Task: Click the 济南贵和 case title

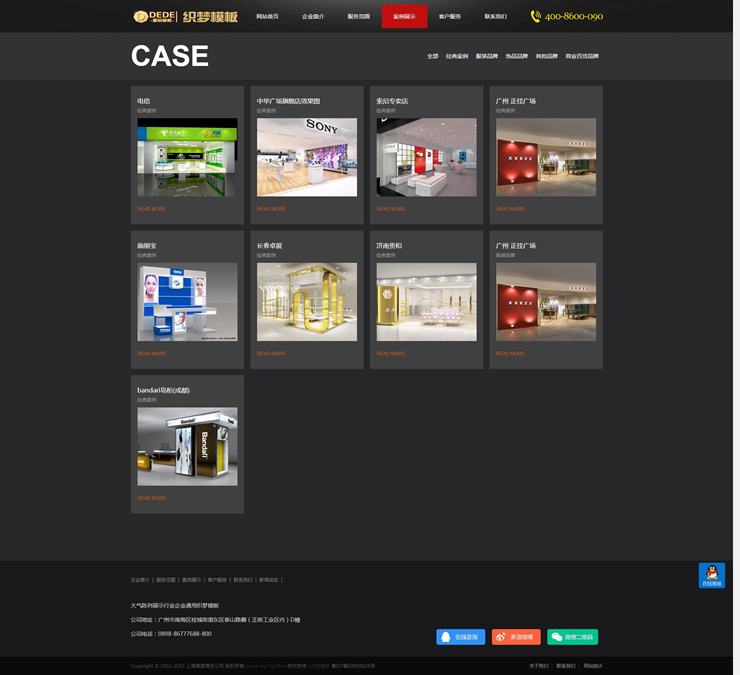Action: (390, 245)
